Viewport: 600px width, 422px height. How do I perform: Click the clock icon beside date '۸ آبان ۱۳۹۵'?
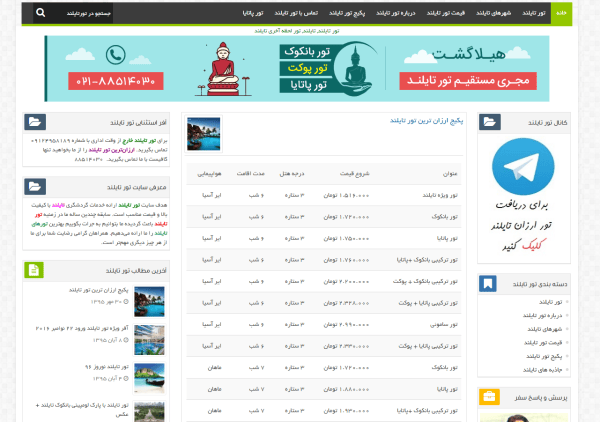[x=126, y=340]
